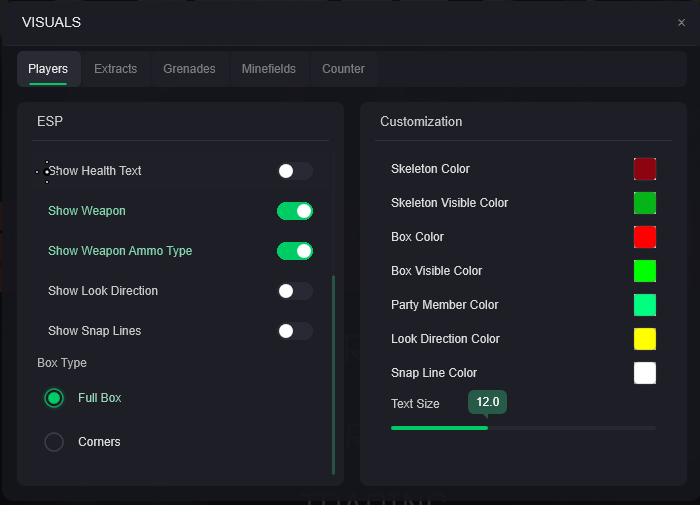Enable Show Look Direction switch
Screen dimensions: 700x505
click(x=295, y=291)
